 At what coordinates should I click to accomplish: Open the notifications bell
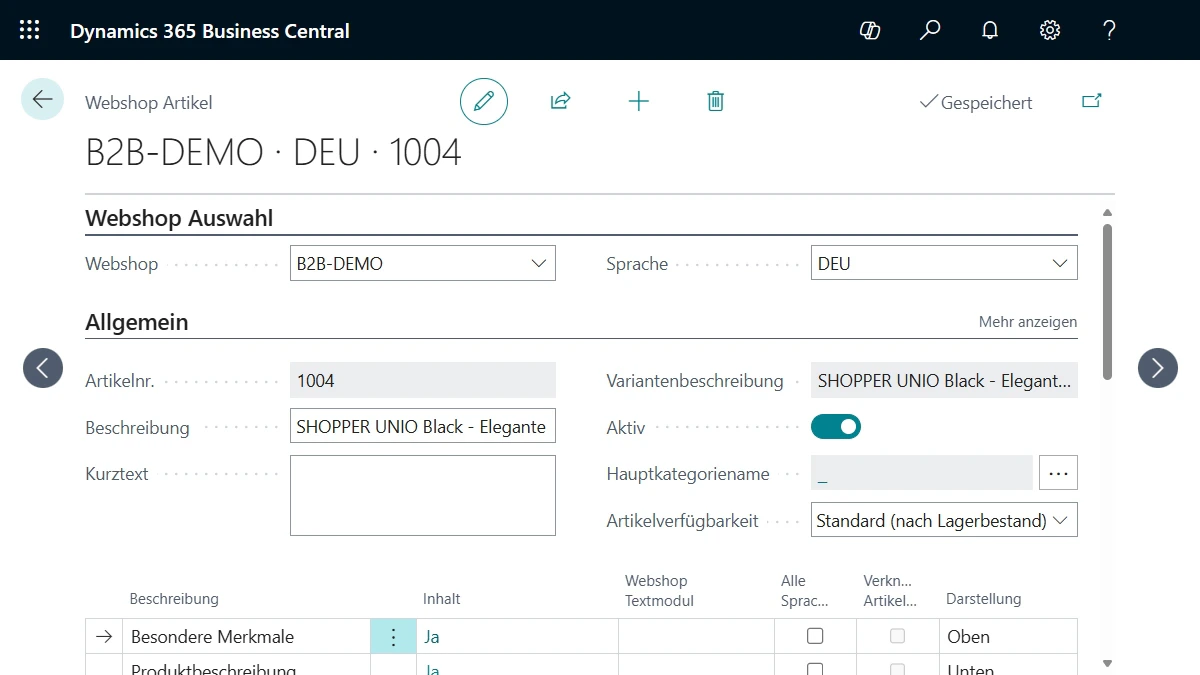990,30
